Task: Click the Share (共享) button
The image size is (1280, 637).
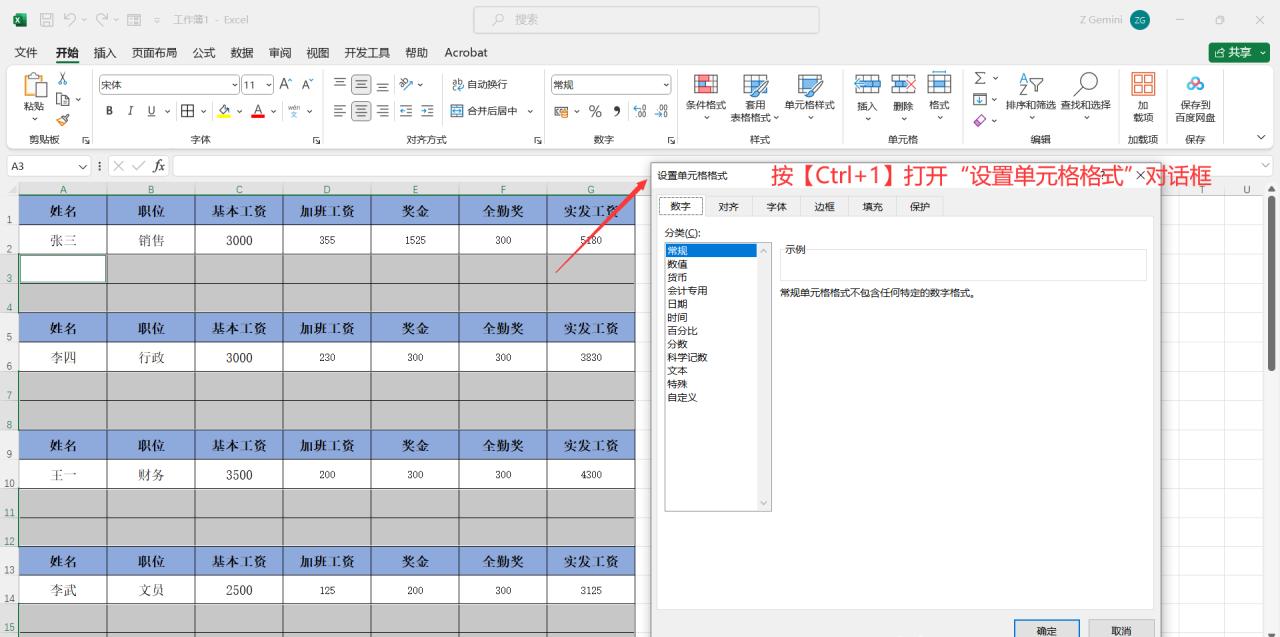Action: (x=1239, y=52)
